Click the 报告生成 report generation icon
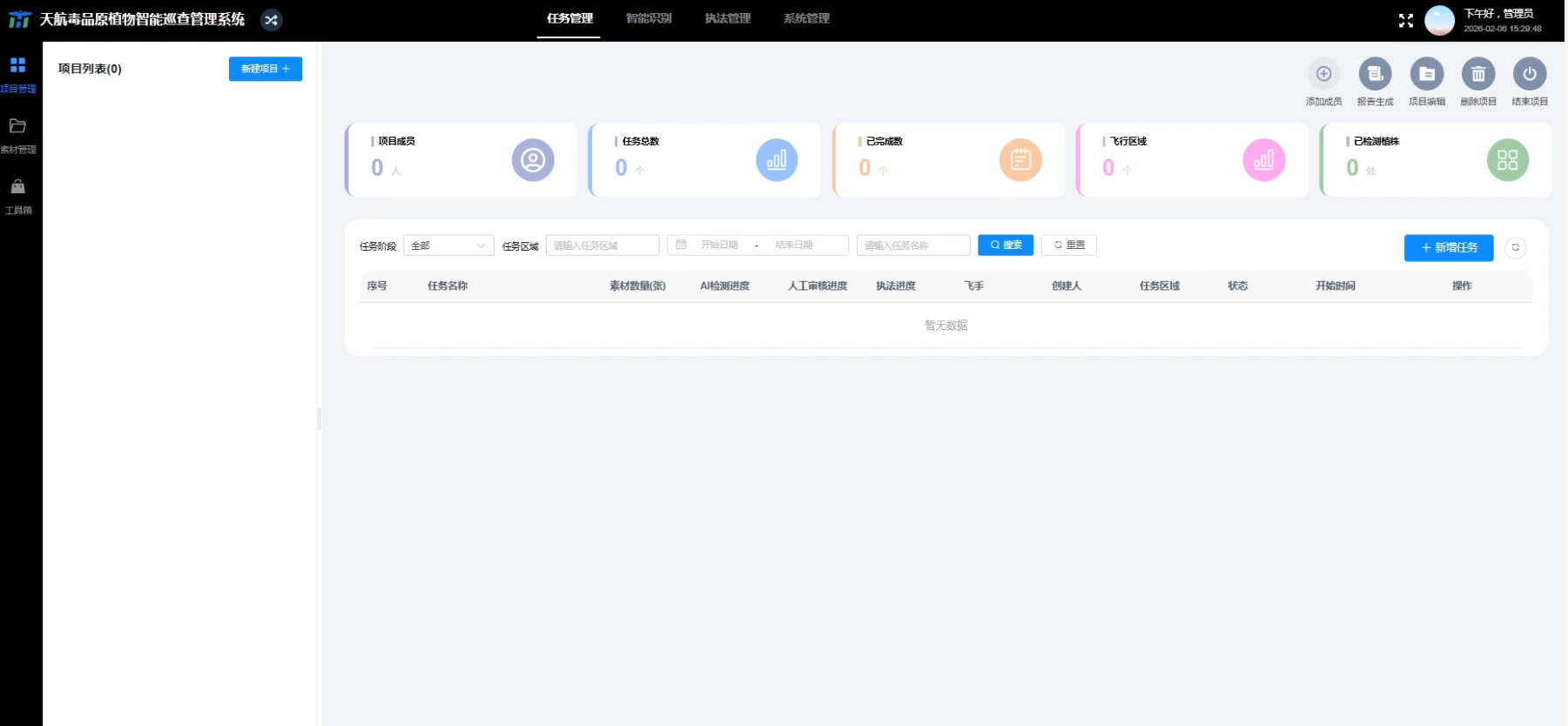The height and width of the screenshot is (726, 1568). (1375, 74)
